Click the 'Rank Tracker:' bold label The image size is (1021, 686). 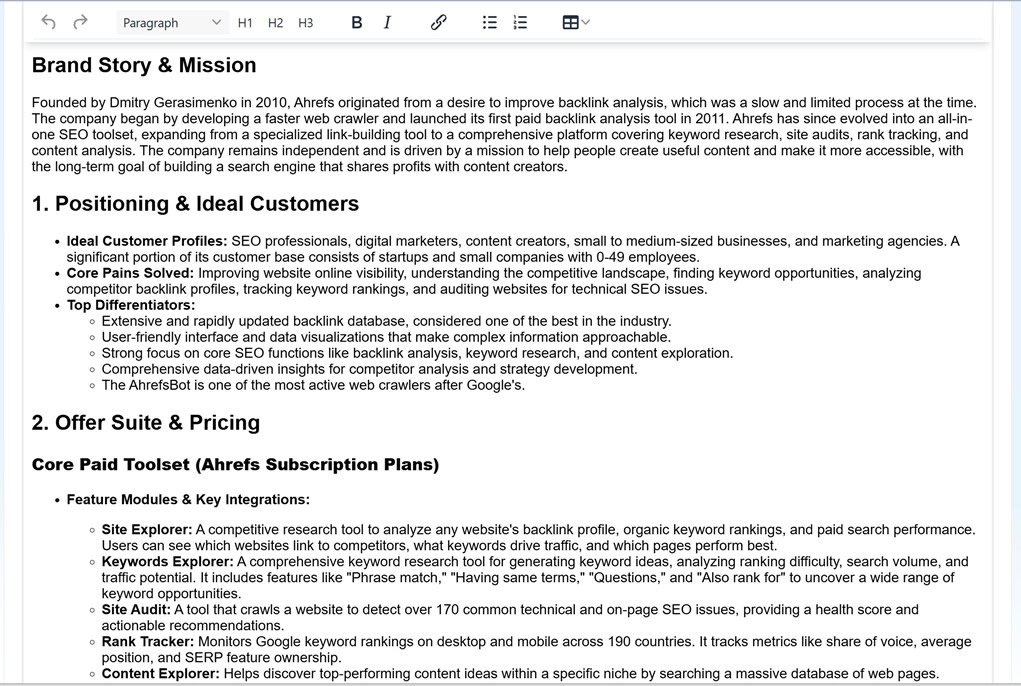[148, 642]
